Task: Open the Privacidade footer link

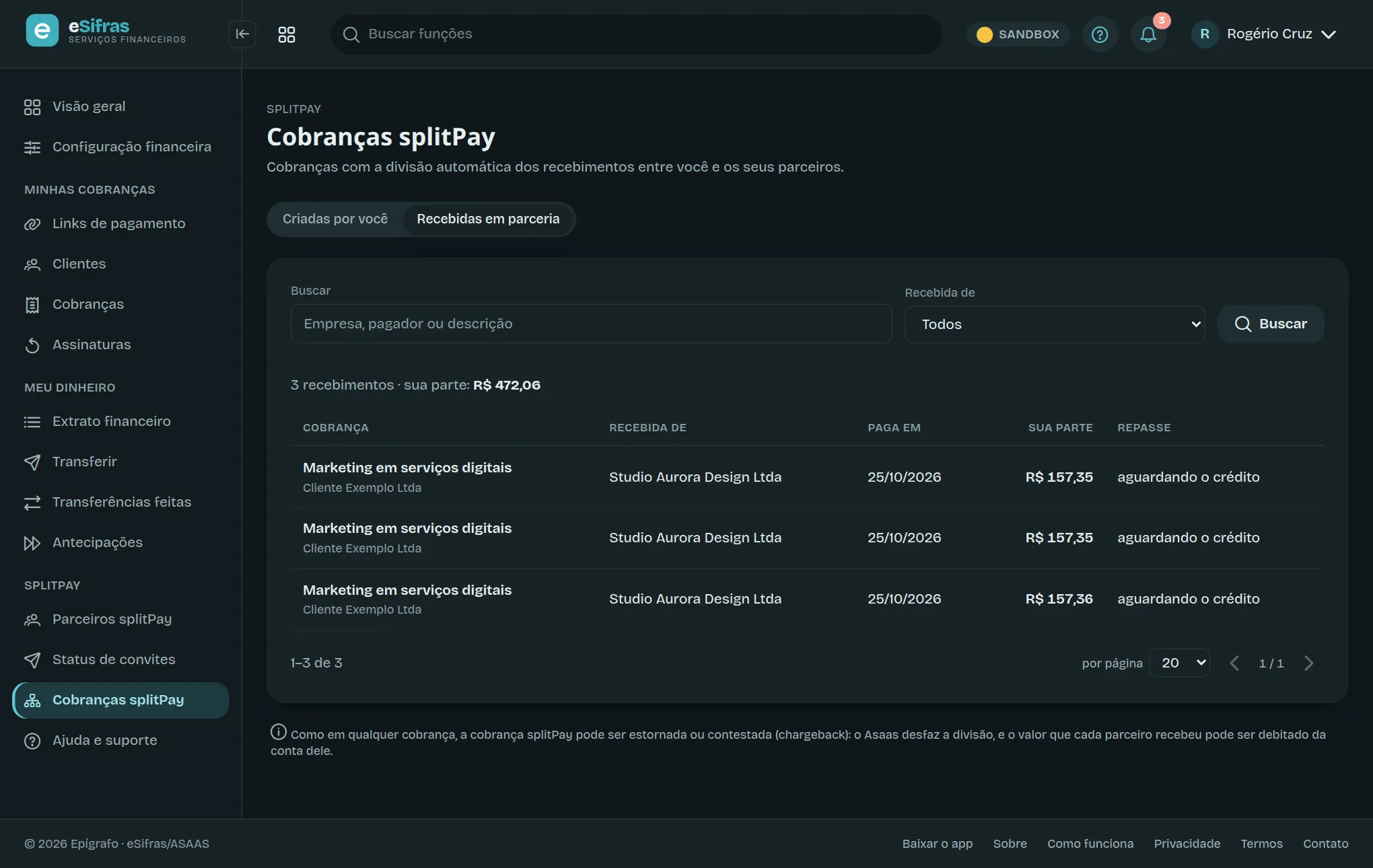Action: (x=1187, y=844)
